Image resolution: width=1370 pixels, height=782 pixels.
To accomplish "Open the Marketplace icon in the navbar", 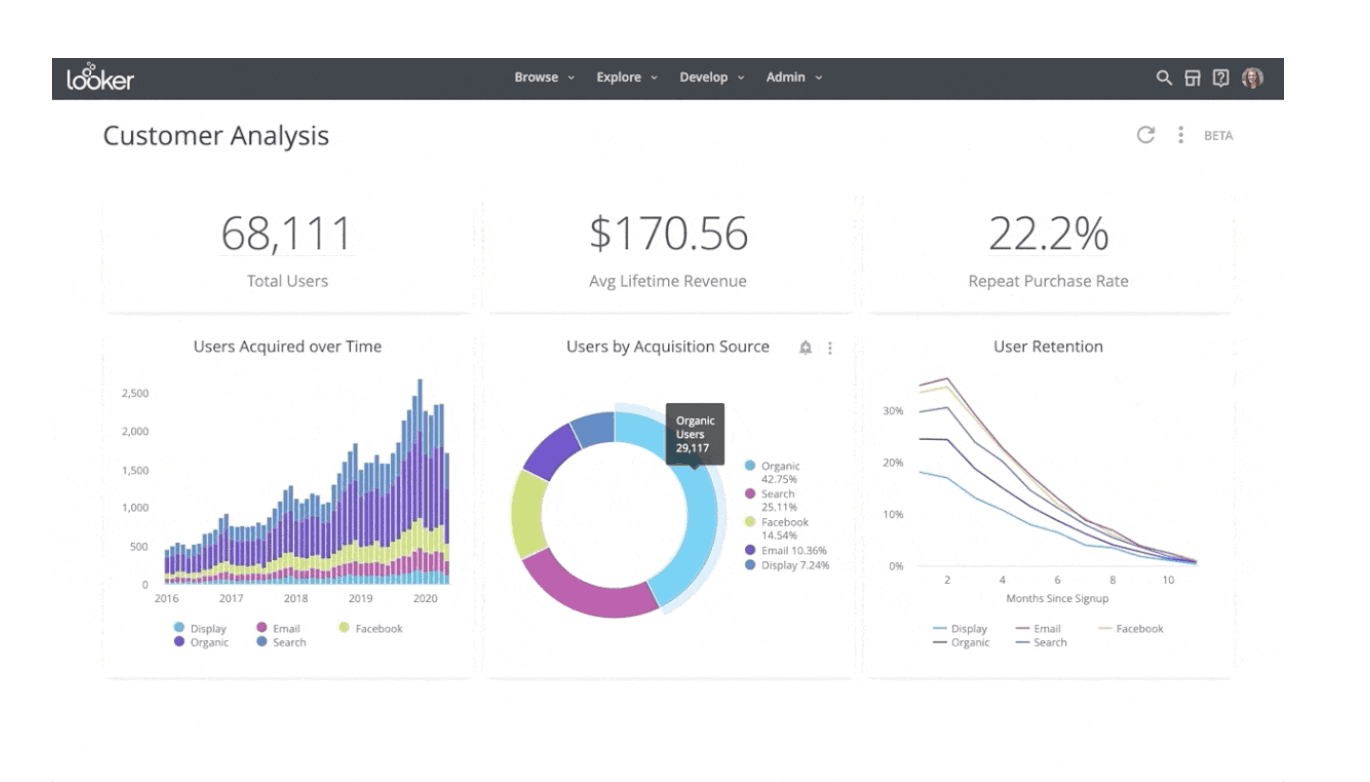I will (x=1192, y=76).
